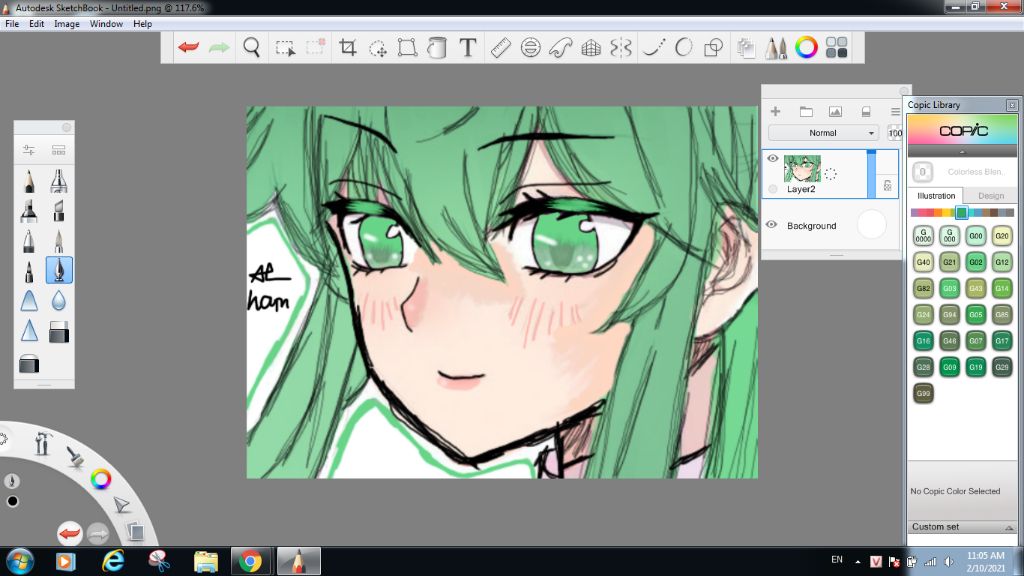
Task: Hide the Background layer eye icon
Action: pyautogui.click(x=771, y=225)
